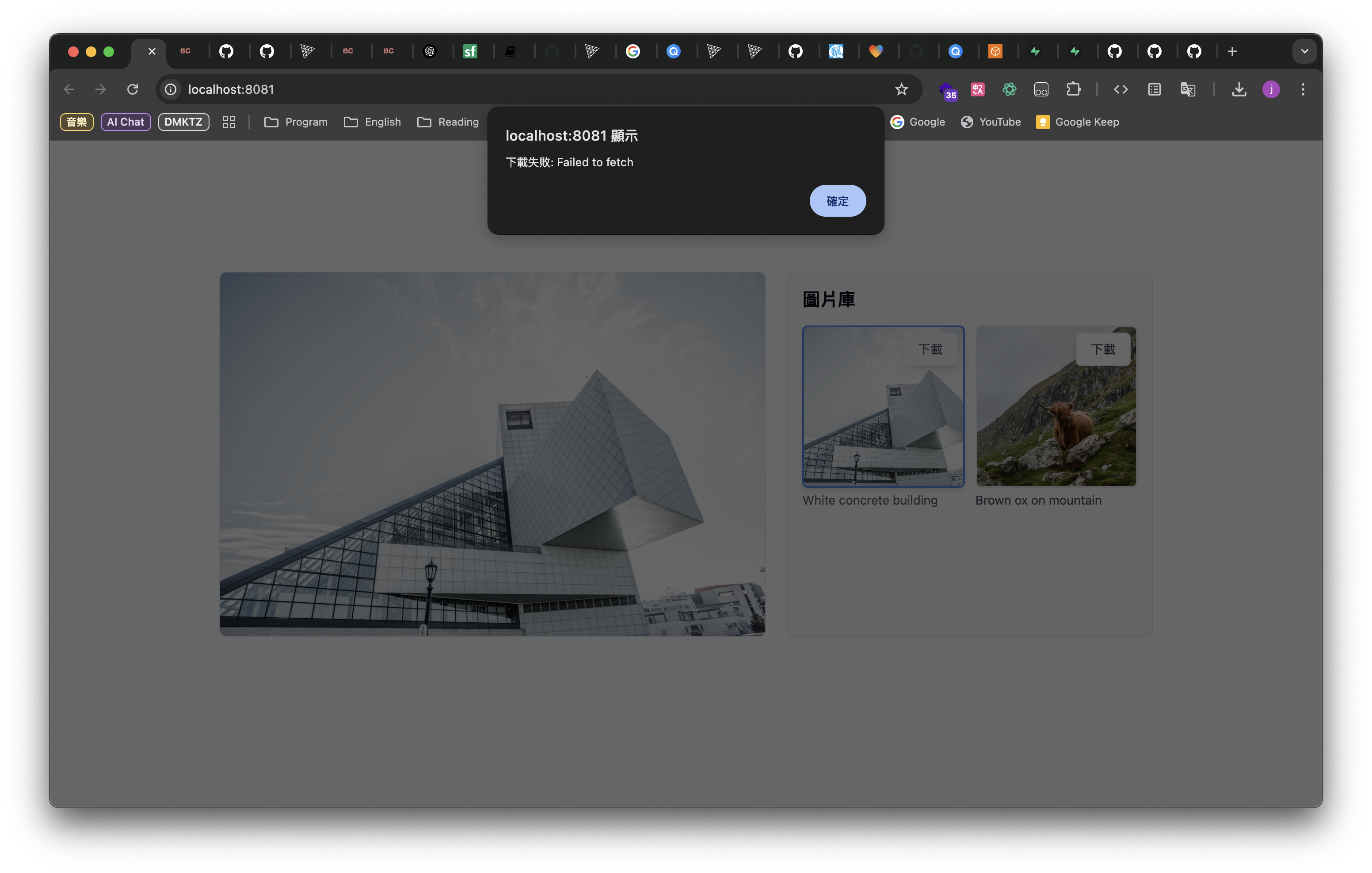Expand the Program bookmarks folder
The width and height of the screenshot is (1372, 873).
click(x=296, y=122)
